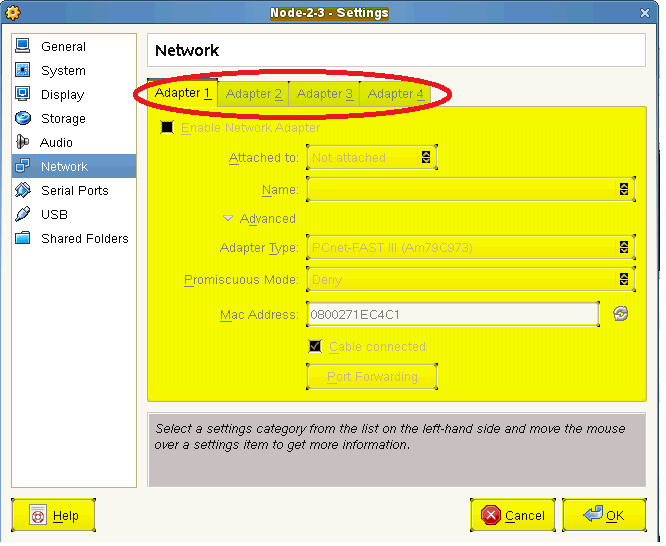Select the Audio speaker icon
The image size is (666, 546).
tap(22, 143)
